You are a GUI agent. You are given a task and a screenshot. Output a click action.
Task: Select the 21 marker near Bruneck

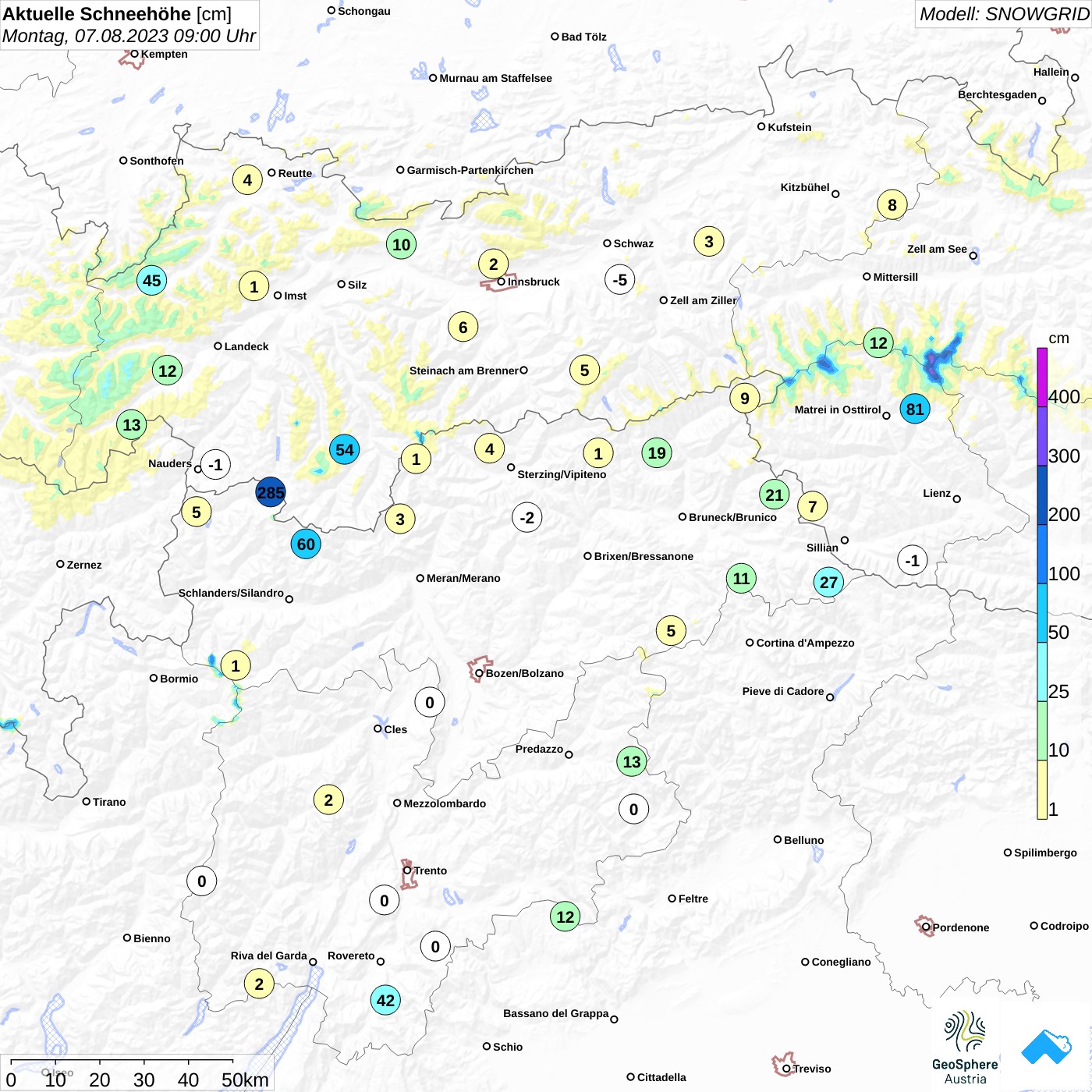tap(774, 495)
